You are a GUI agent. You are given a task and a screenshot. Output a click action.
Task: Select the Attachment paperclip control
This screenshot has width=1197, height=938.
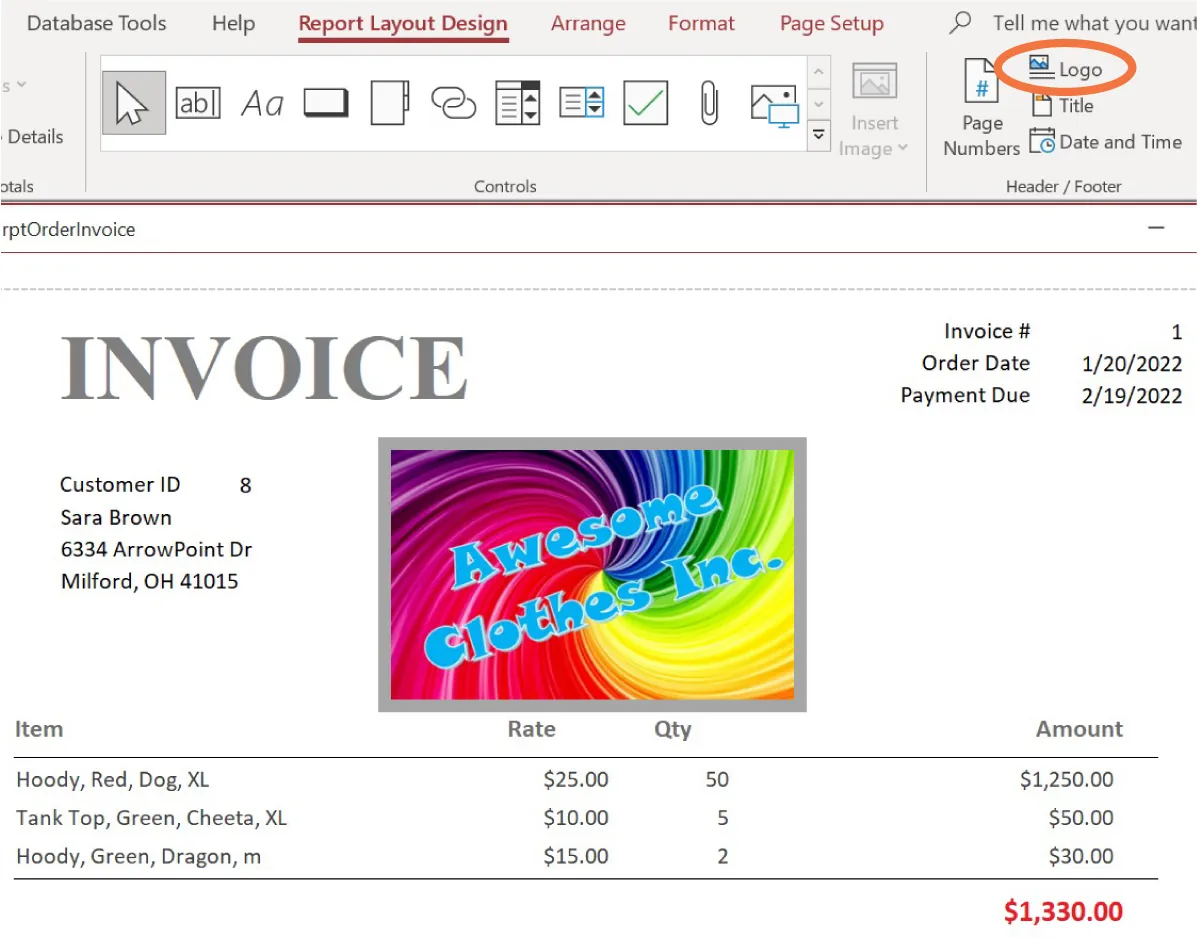tap(709, 101)
